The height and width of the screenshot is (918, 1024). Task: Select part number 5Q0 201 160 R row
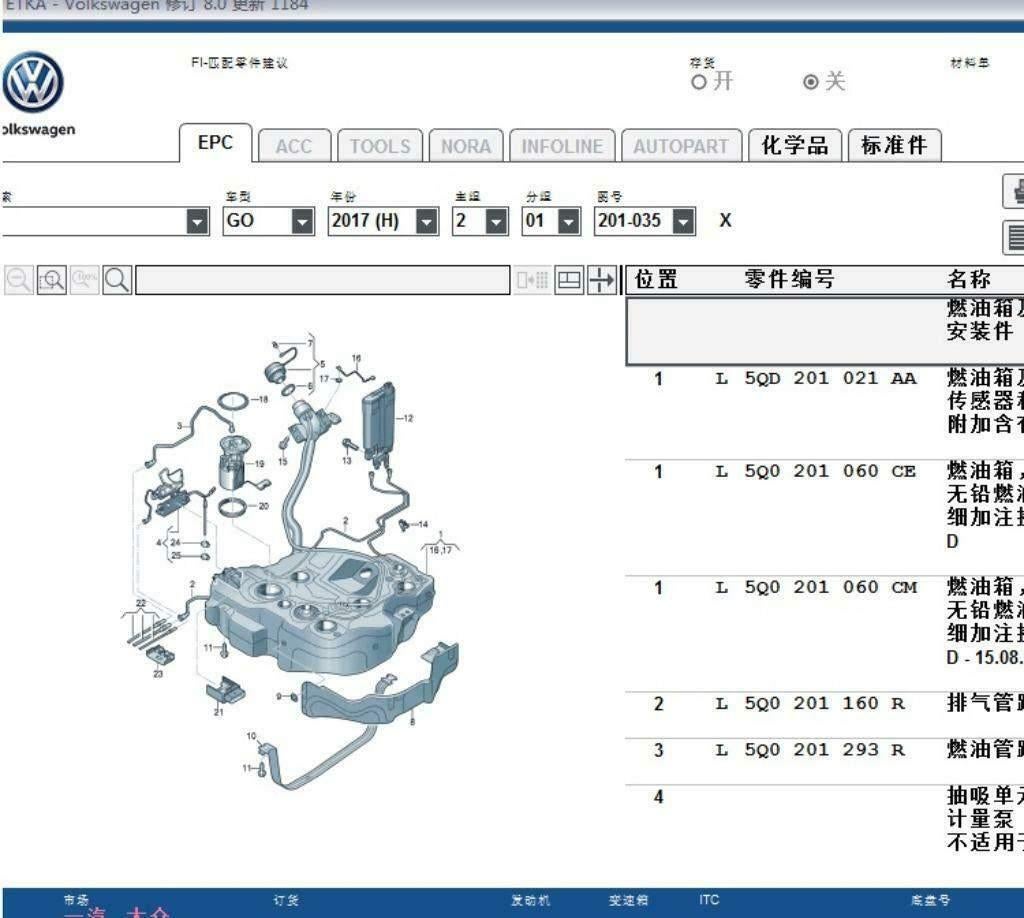pos(824,703)
